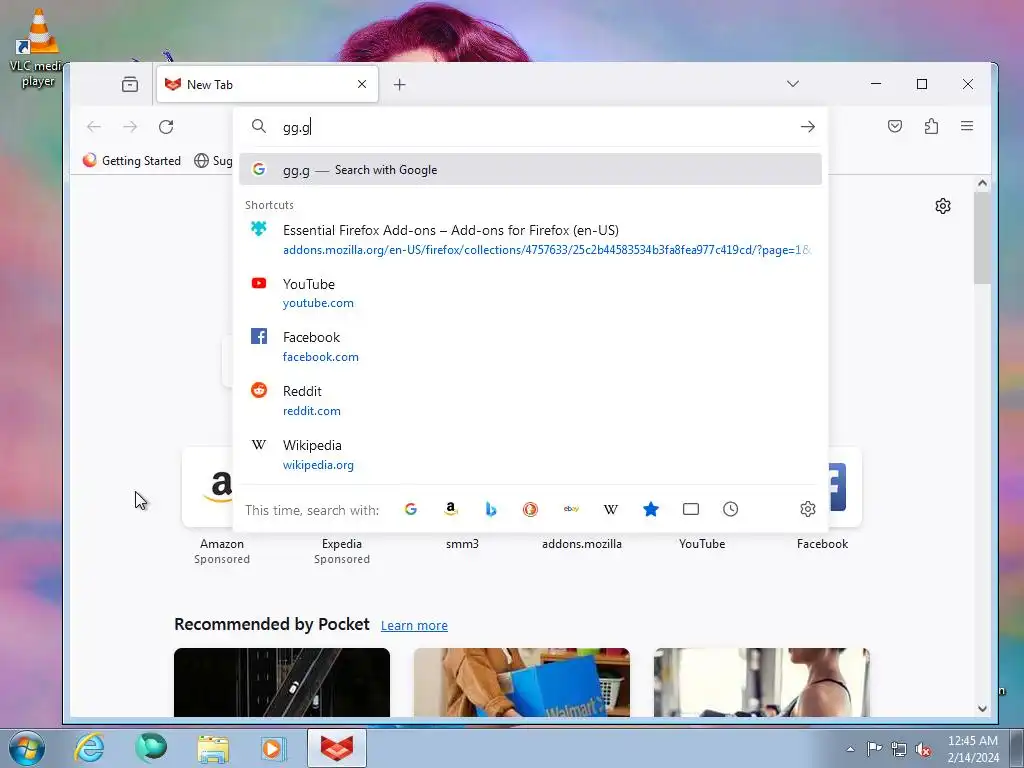Open Windows Start menu
This screenshot has height=768, width=1024.
click(26, 748)
